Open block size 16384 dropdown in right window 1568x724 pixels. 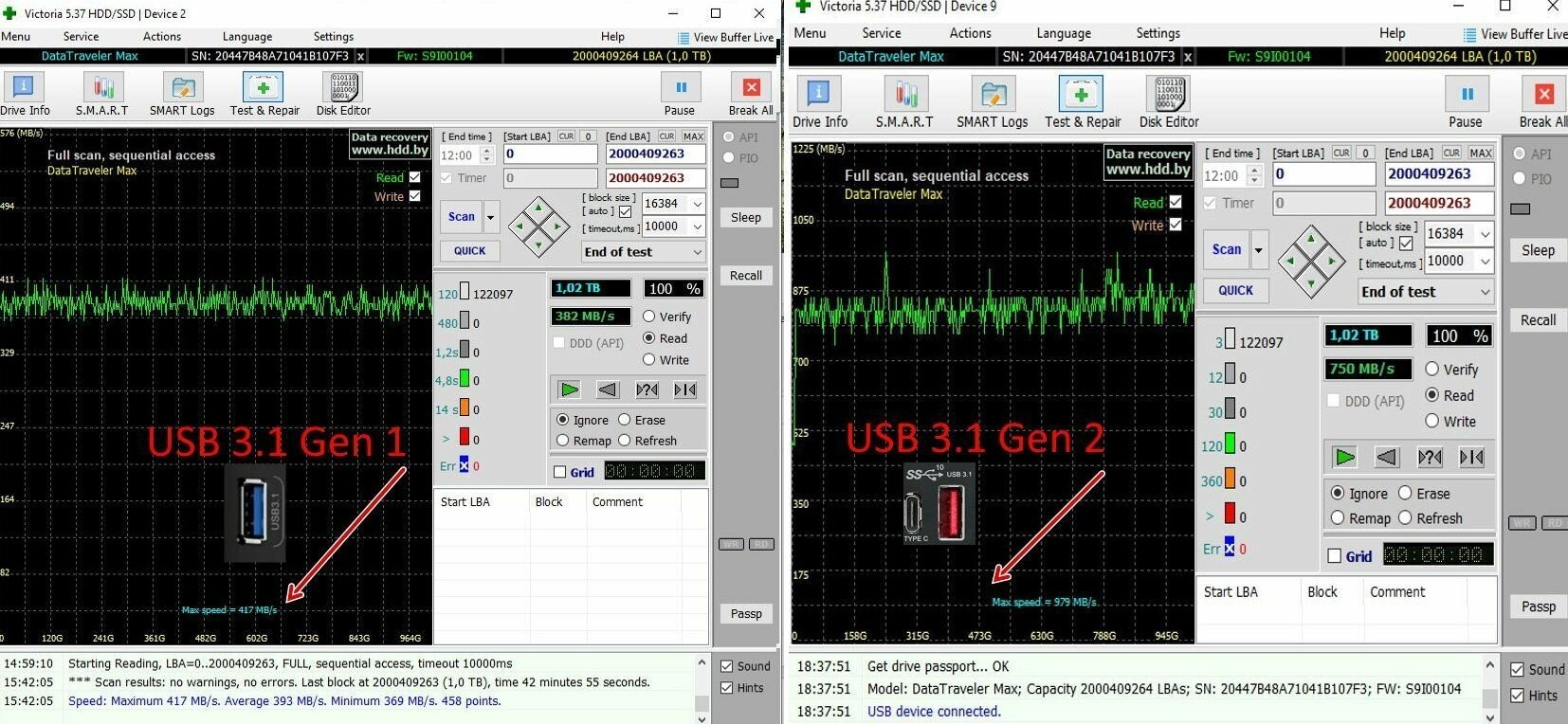[1485, 234]
